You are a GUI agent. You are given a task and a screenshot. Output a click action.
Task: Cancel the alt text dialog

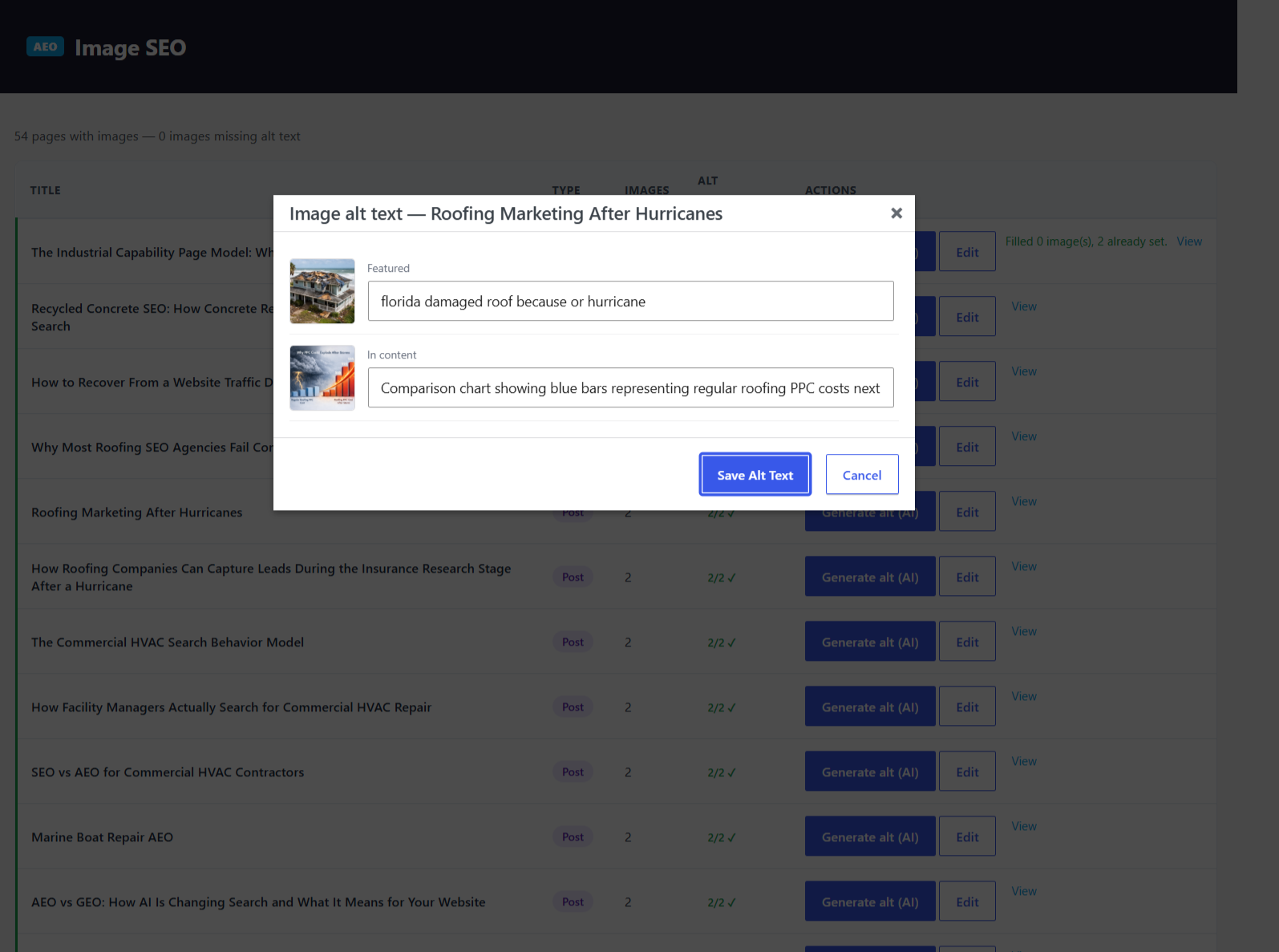pos(862,475)
